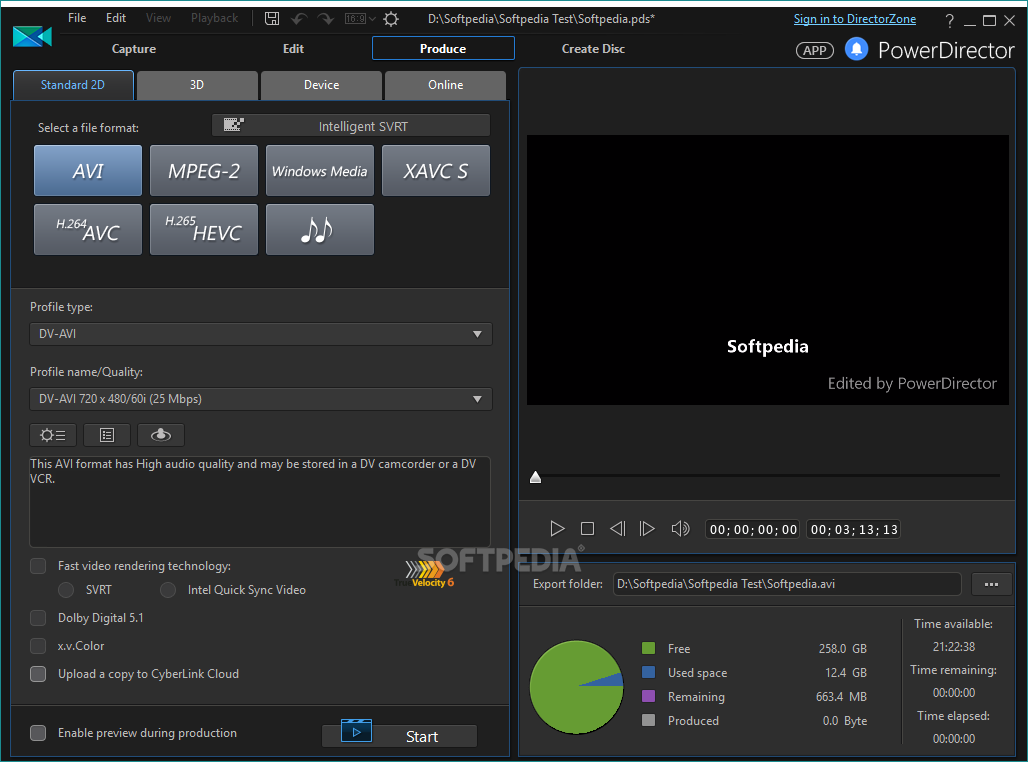Click the preview timeline scrubber handle
Viewport: 1028px width, 762px height.
[536, 477]
